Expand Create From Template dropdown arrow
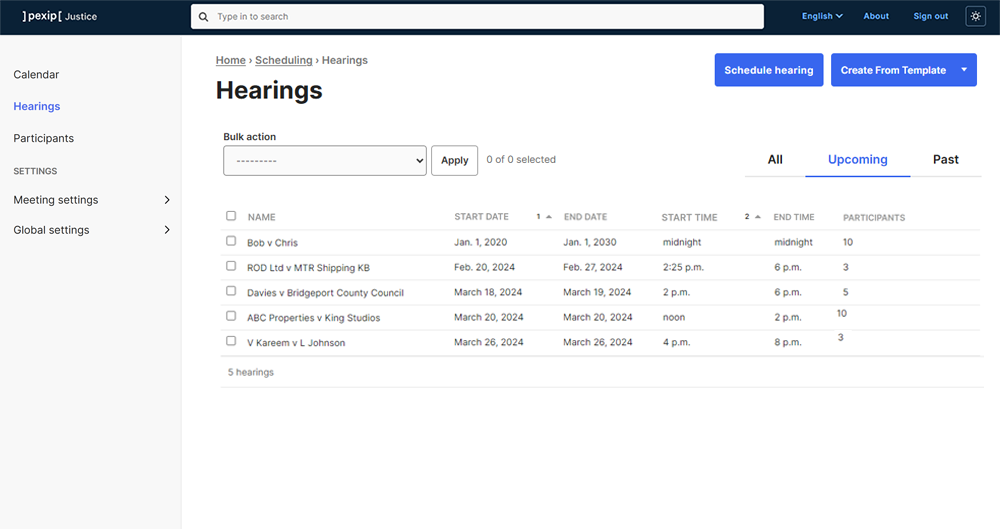The height and width of the screenshot is (529, 1000). pyautogui.click(x=964, y=70)
